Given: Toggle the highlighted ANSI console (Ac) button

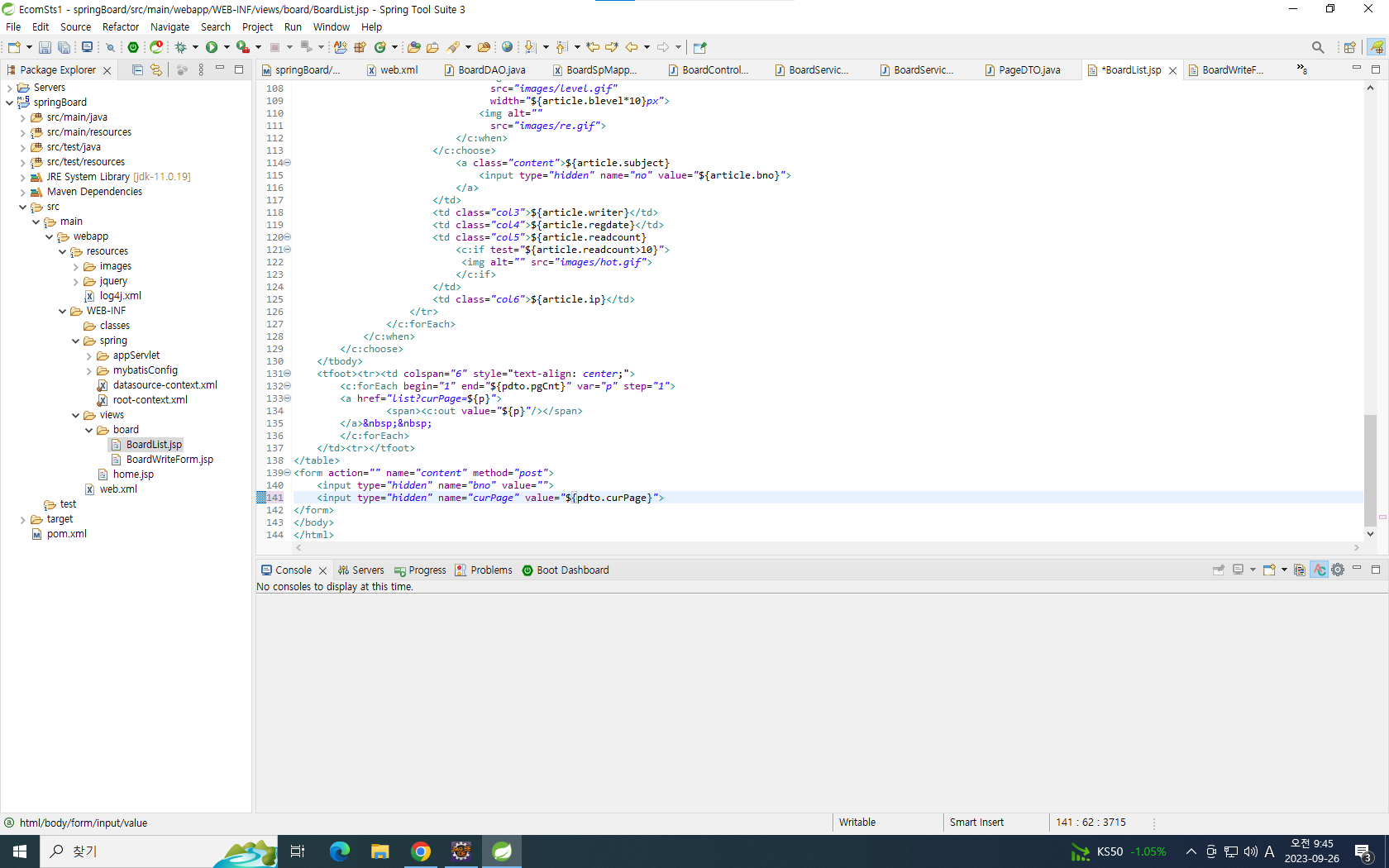Looking at the screenshot, I should [1319, 570].
